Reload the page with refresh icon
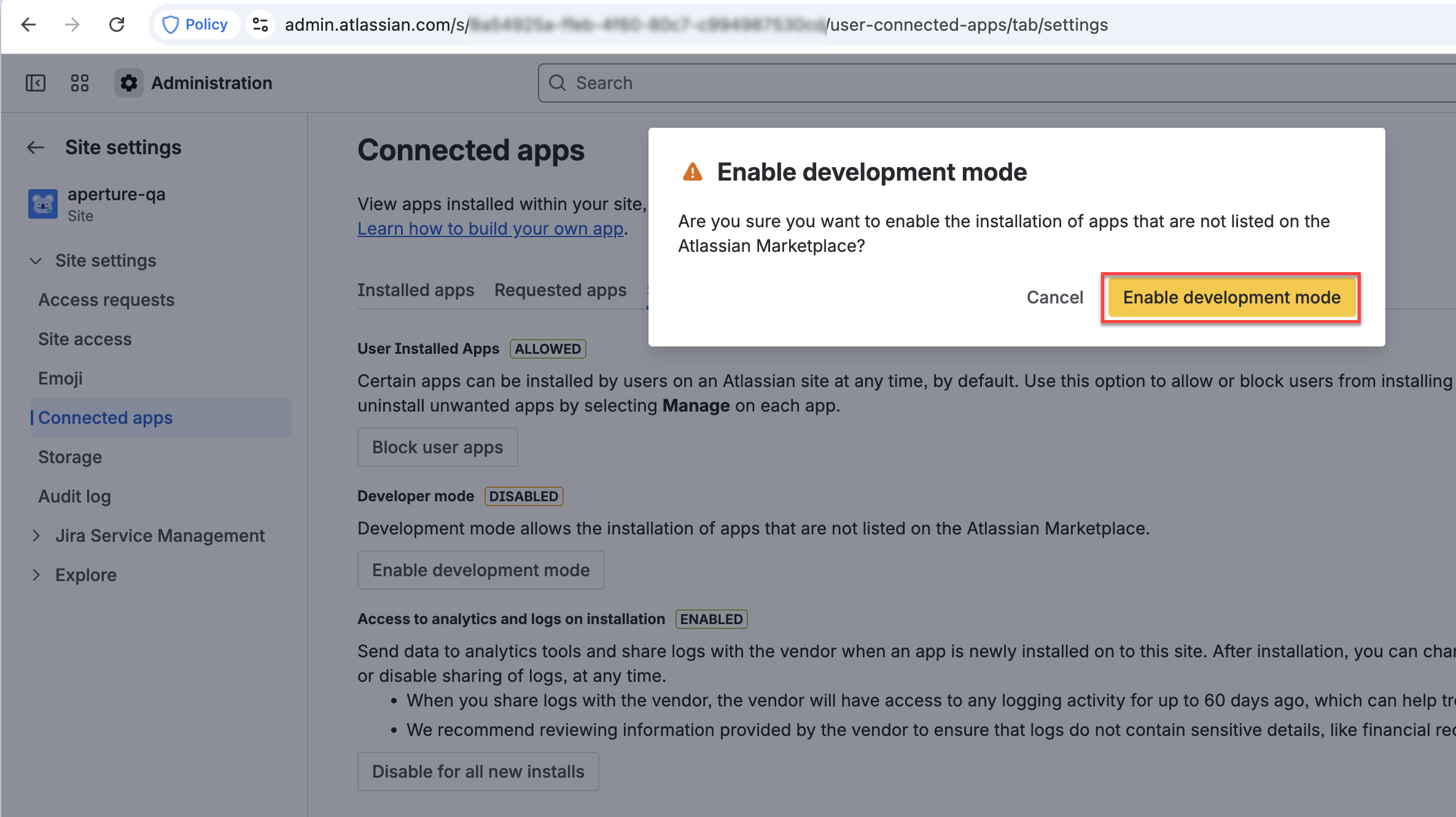 (x=117, y=25)
